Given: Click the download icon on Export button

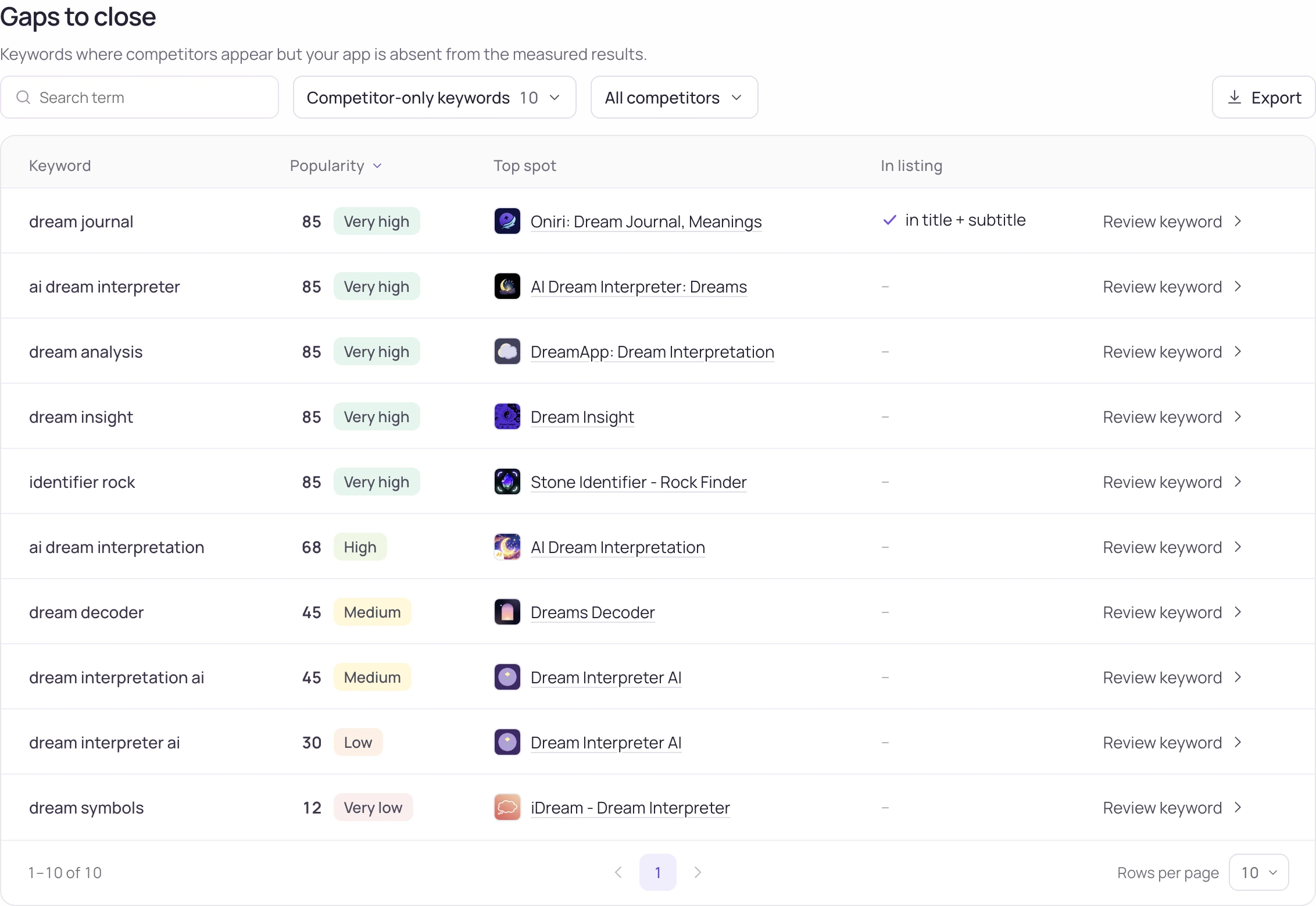Looking at the screenshot, I should [x=1235, y=97].
